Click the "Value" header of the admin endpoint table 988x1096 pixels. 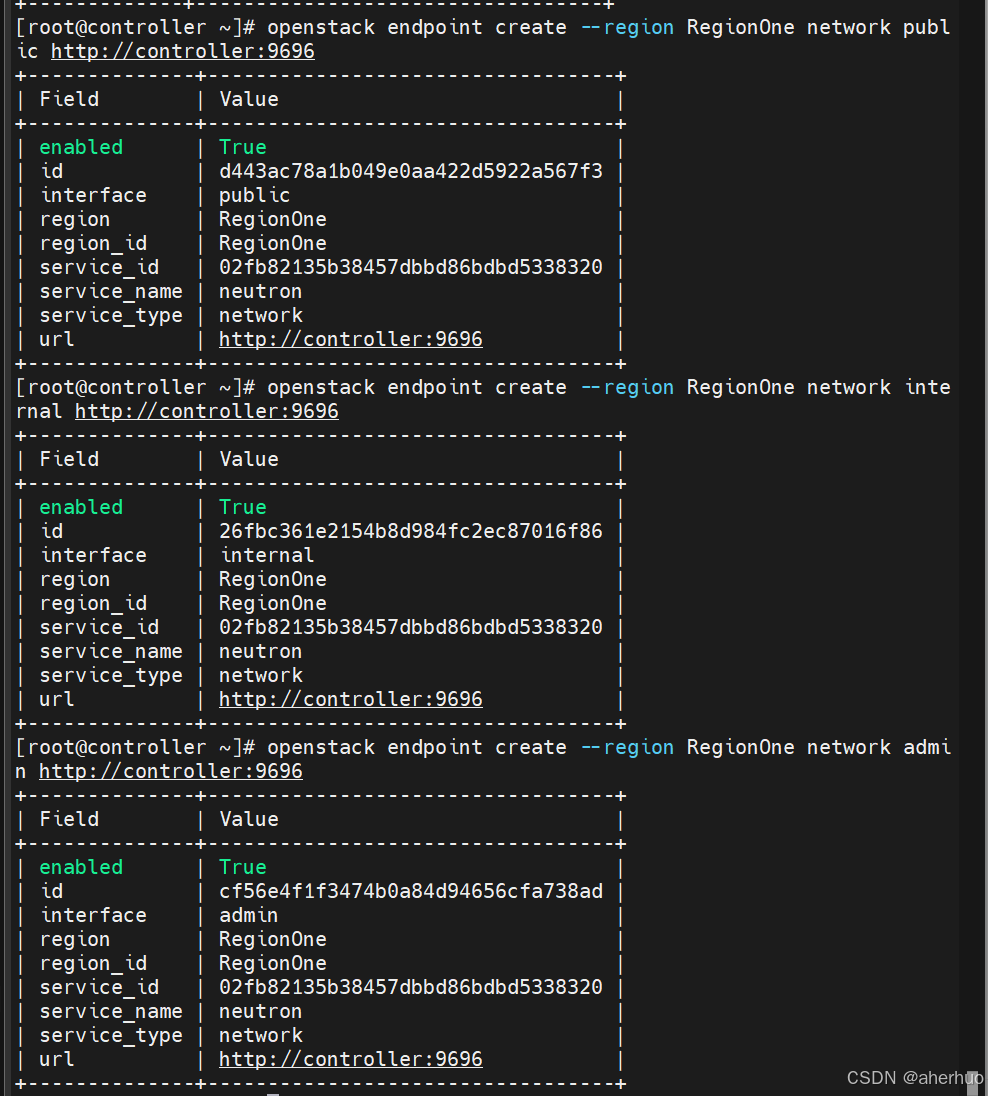pos(249,819)
